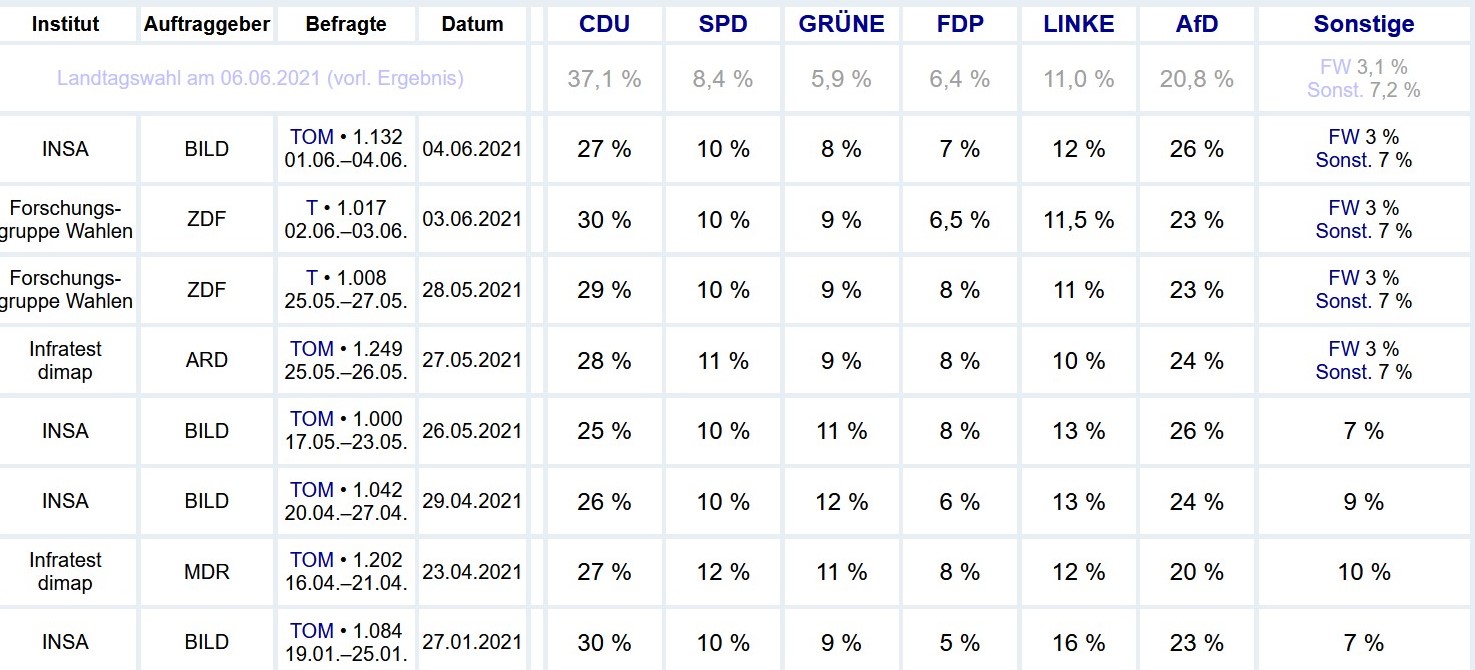The image size is (1475, 670).
Task: Open TOM link in the 27.01.2021 row
Action: (311, 631)
